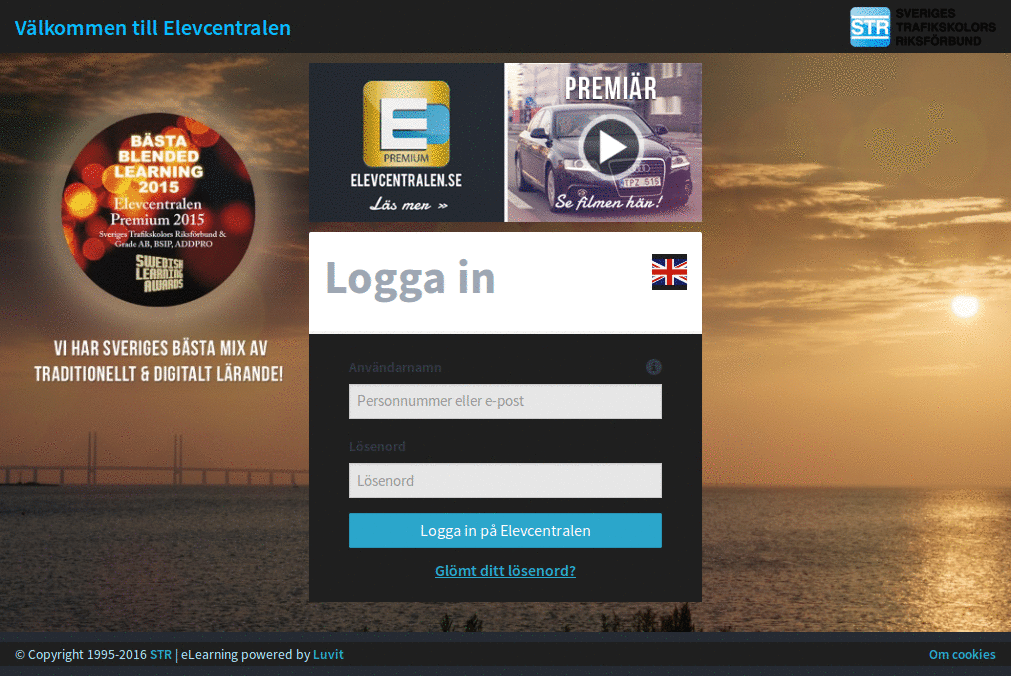Click the Elevcentralen Premium logo banner
The width and height of the screenshot is (1024, 676).
pyautogui.click(x=406, y=142)
